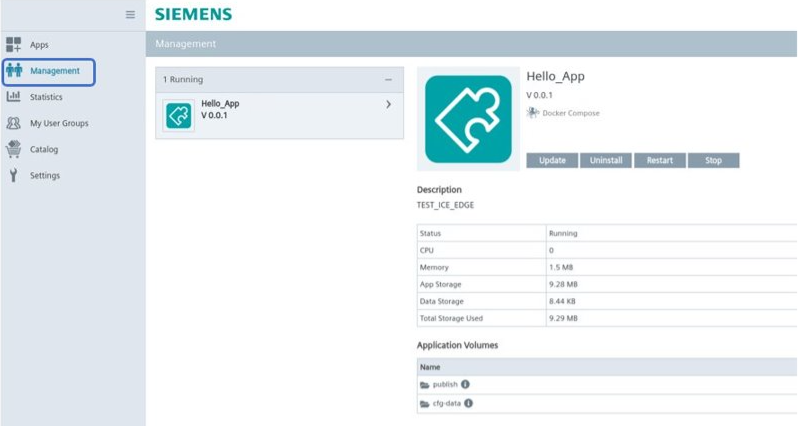Click the Settings wrench icon
The image size is (802, 426).
pos(13,175)
